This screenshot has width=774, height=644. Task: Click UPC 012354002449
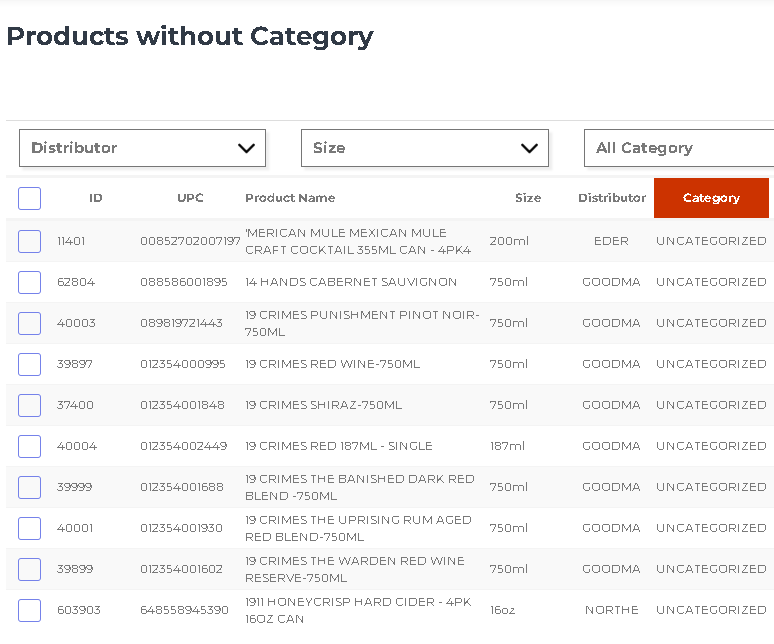click(x=184, y=446)
